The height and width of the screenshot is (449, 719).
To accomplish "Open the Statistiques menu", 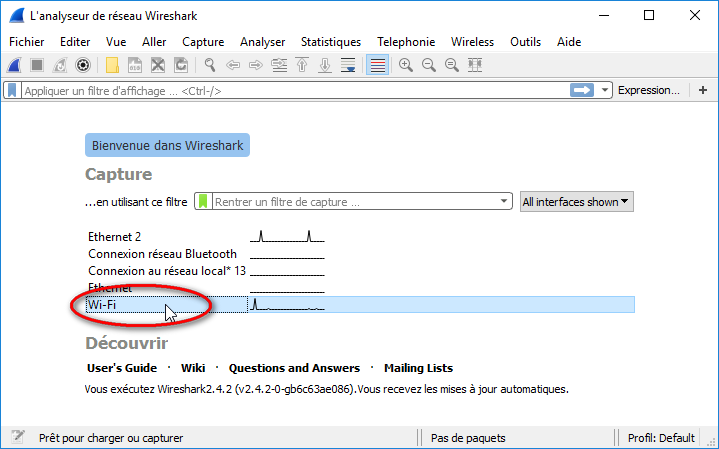I will pyautogui.click(x=331, y=42).
